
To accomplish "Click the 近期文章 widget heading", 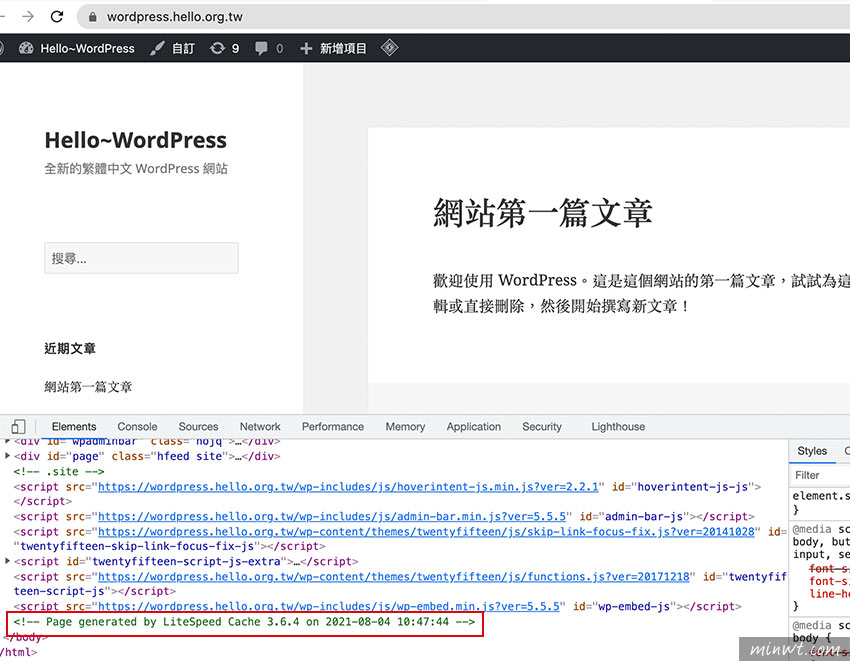I will (x=70, y=348).
